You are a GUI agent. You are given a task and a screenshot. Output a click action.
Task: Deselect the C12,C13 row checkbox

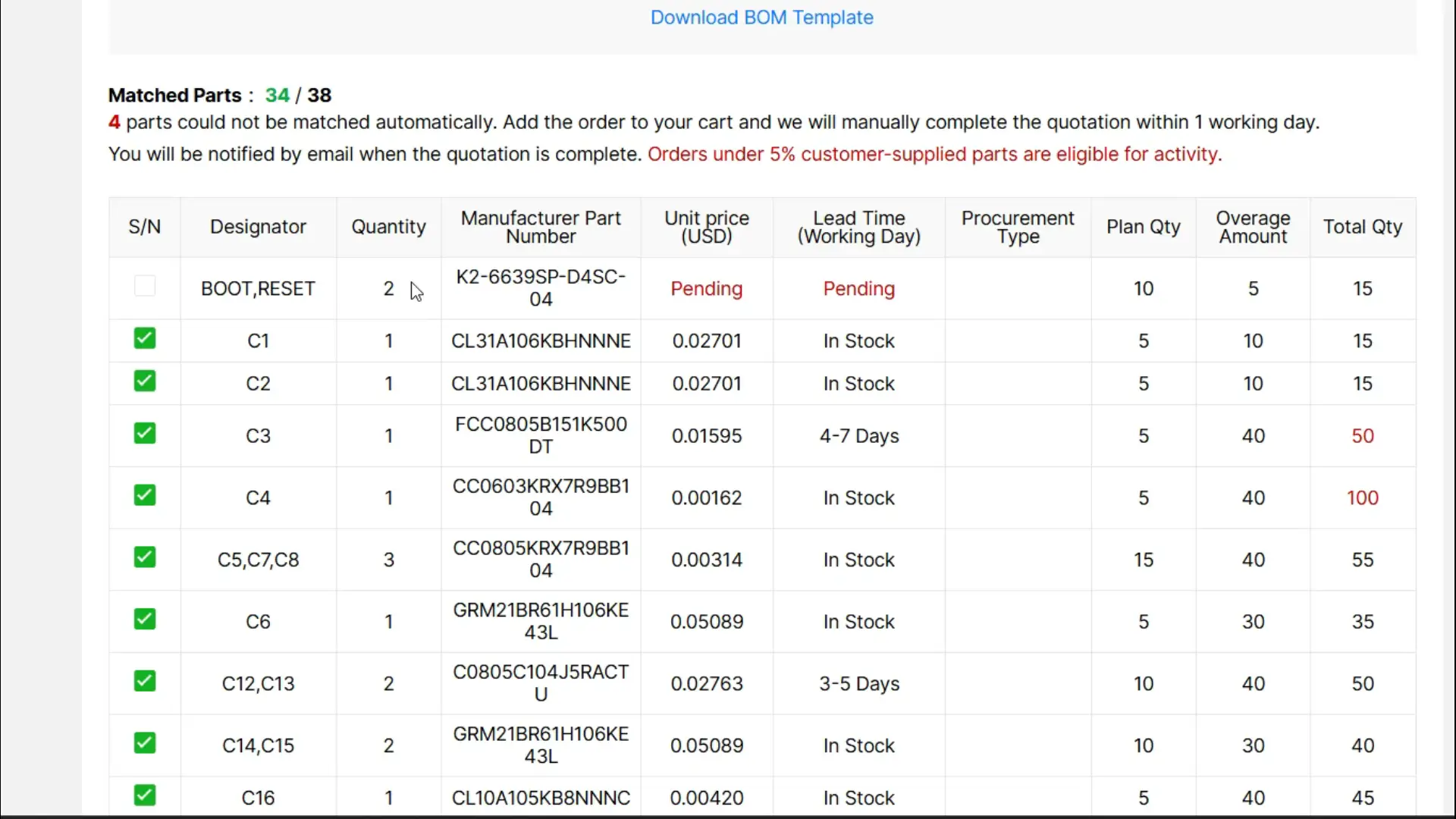click(144, 681)
